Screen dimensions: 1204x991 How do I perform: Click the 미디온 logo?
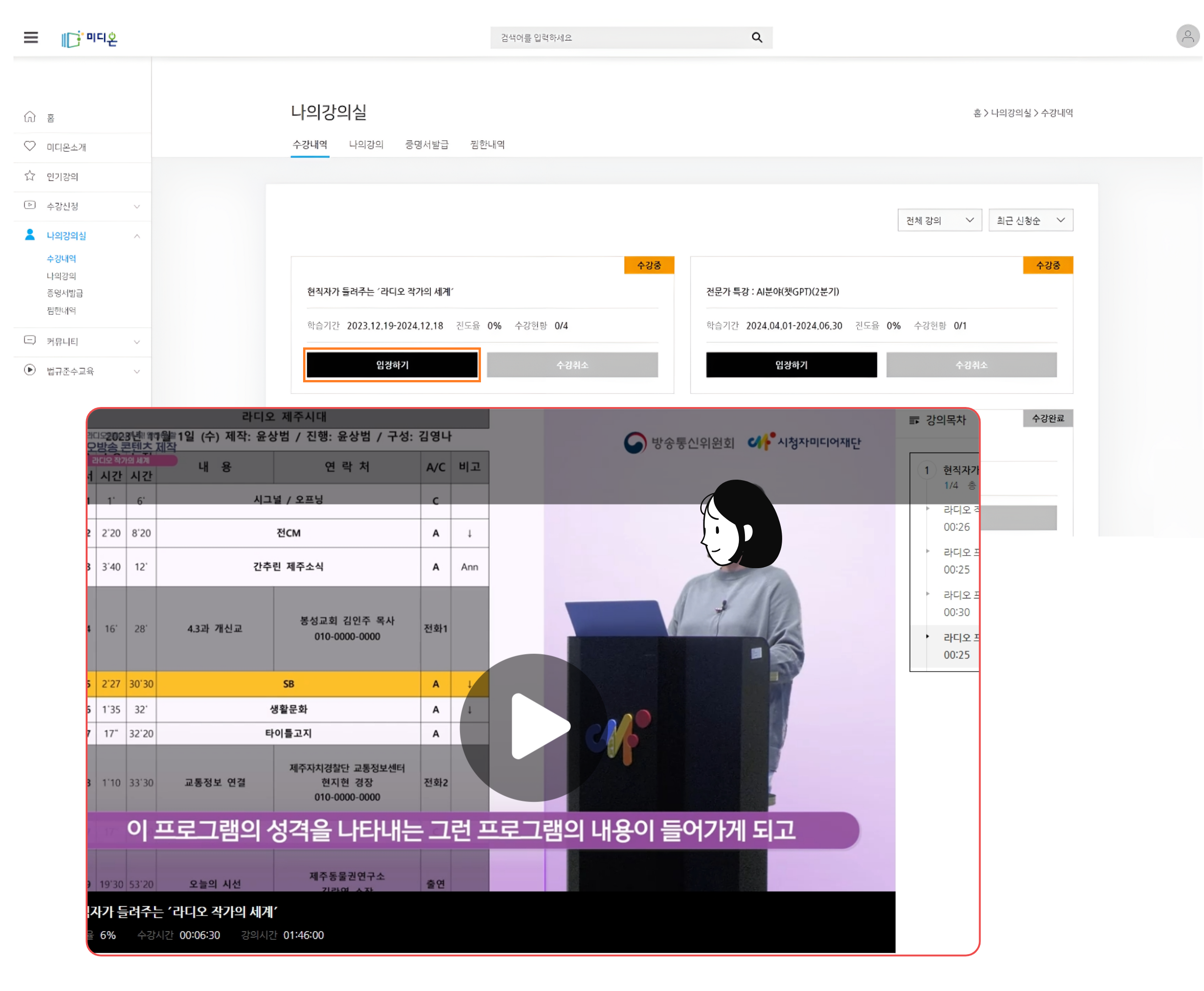[x=89, y=38]
